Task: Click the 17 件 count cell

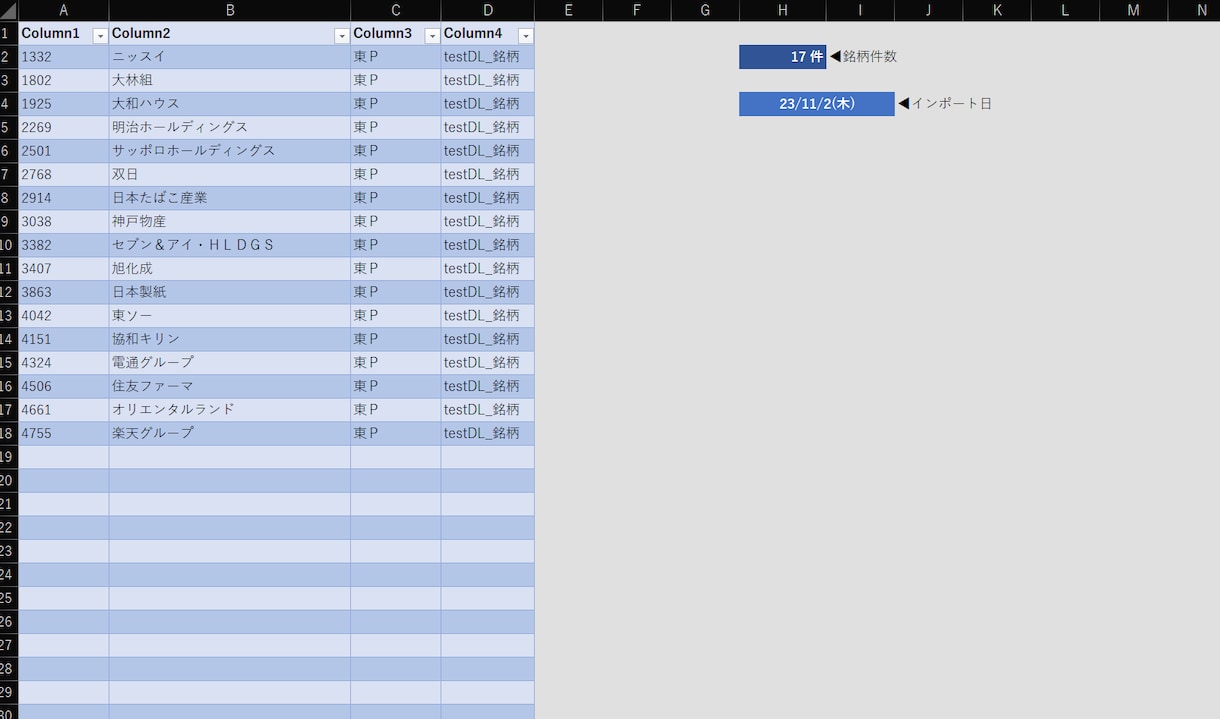Action: pos(783,57)
